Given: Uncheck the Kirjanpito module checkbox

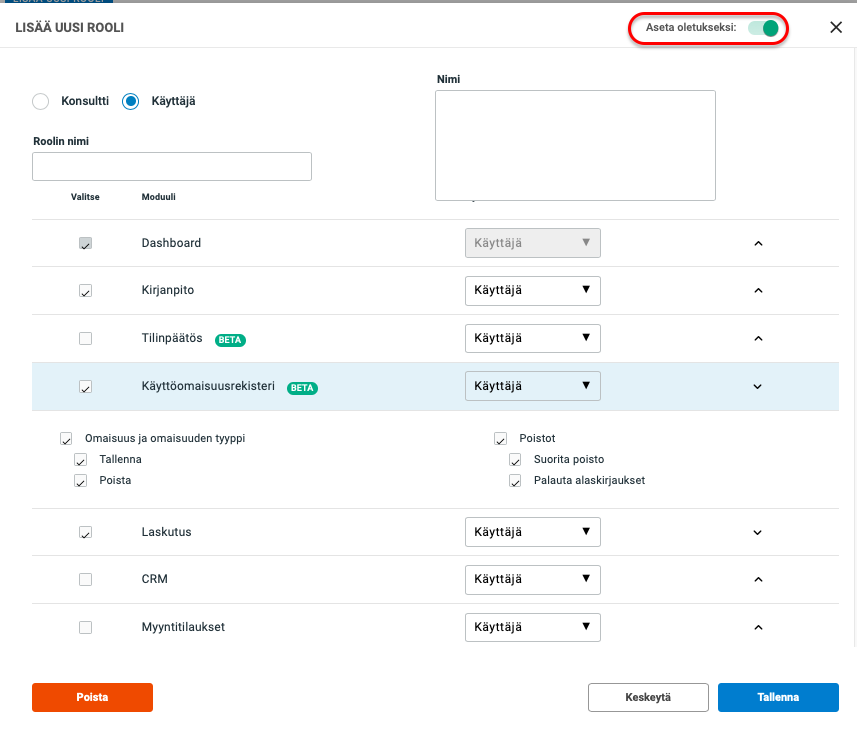Looking at the screenshot, I should click(85, 291).
